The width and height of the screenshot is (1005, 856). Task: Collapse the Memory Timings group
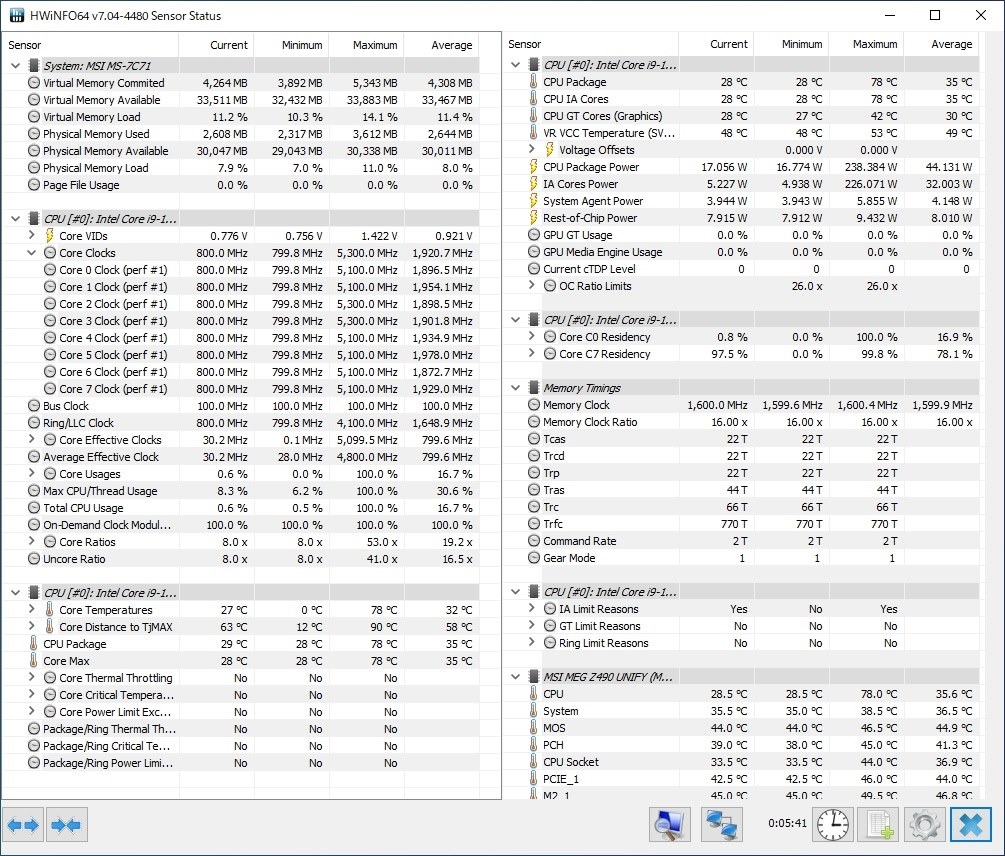click(x=515, y=388)
